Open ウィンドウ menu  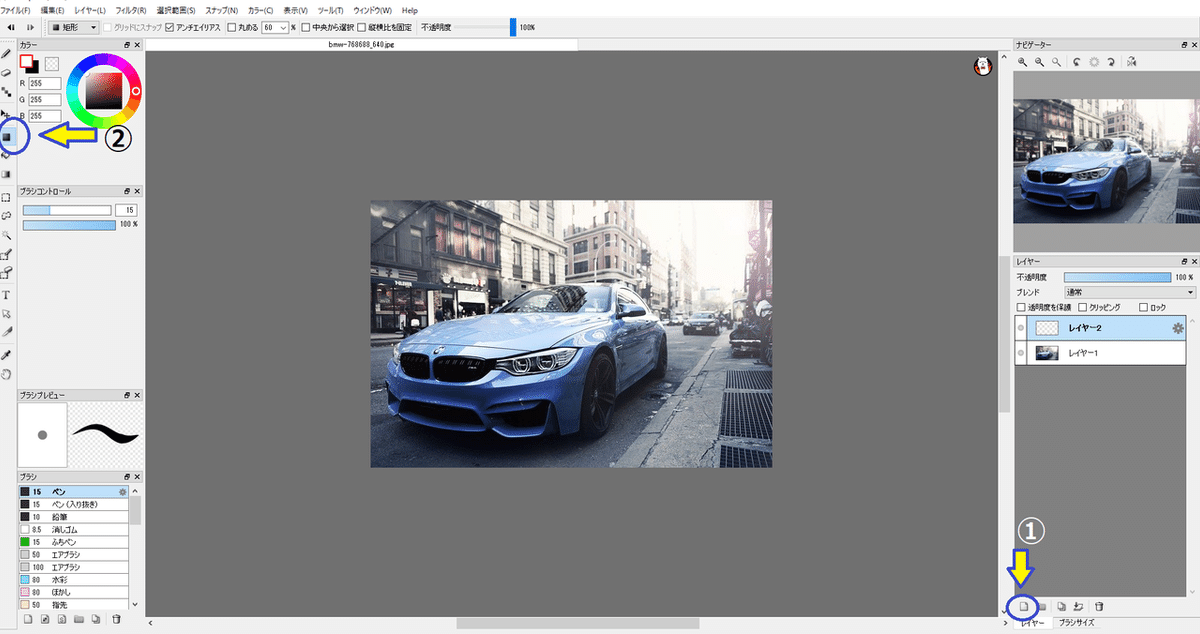click(373, 10)
